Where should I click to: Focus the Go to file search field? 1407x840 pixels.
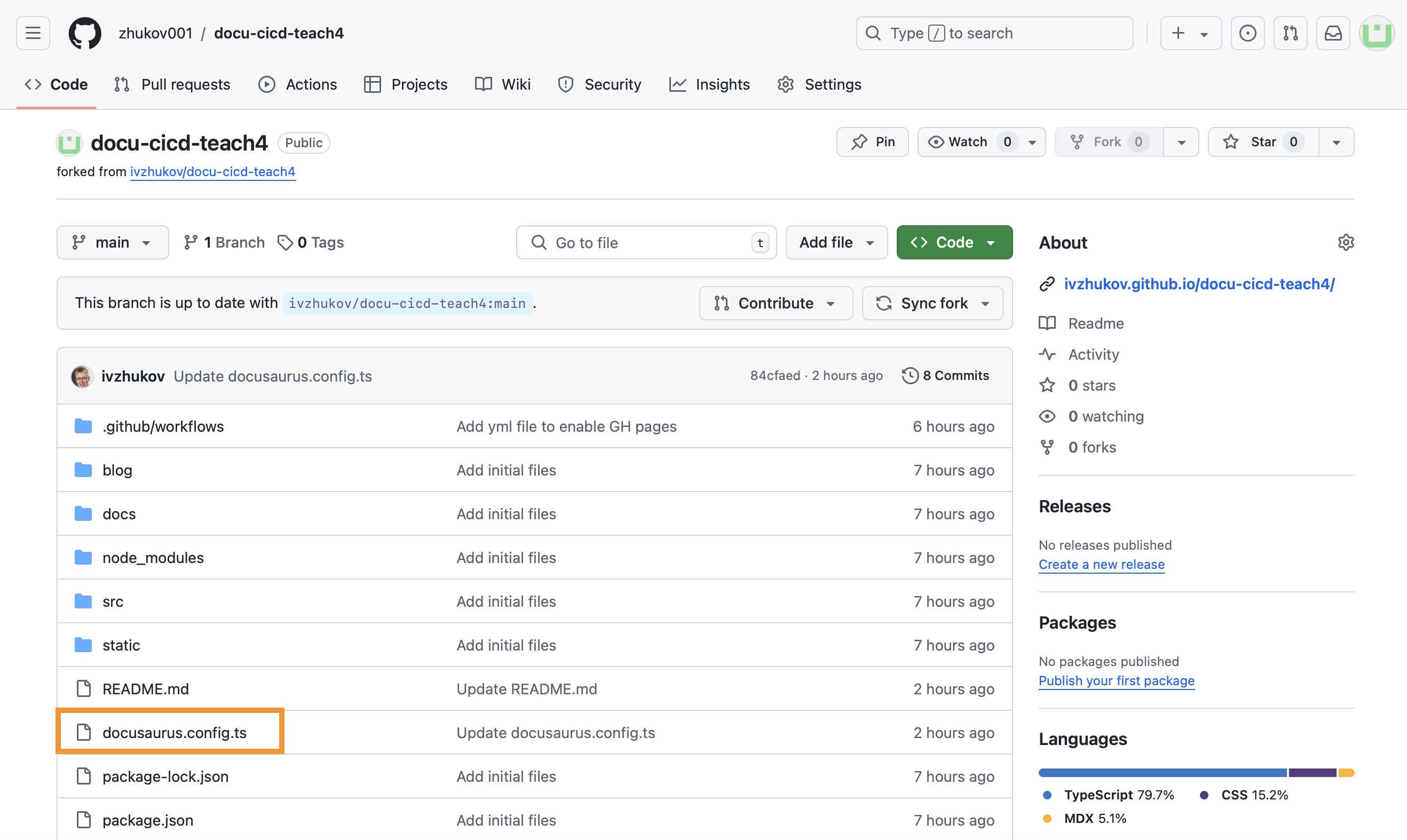(x=645, y=242)
